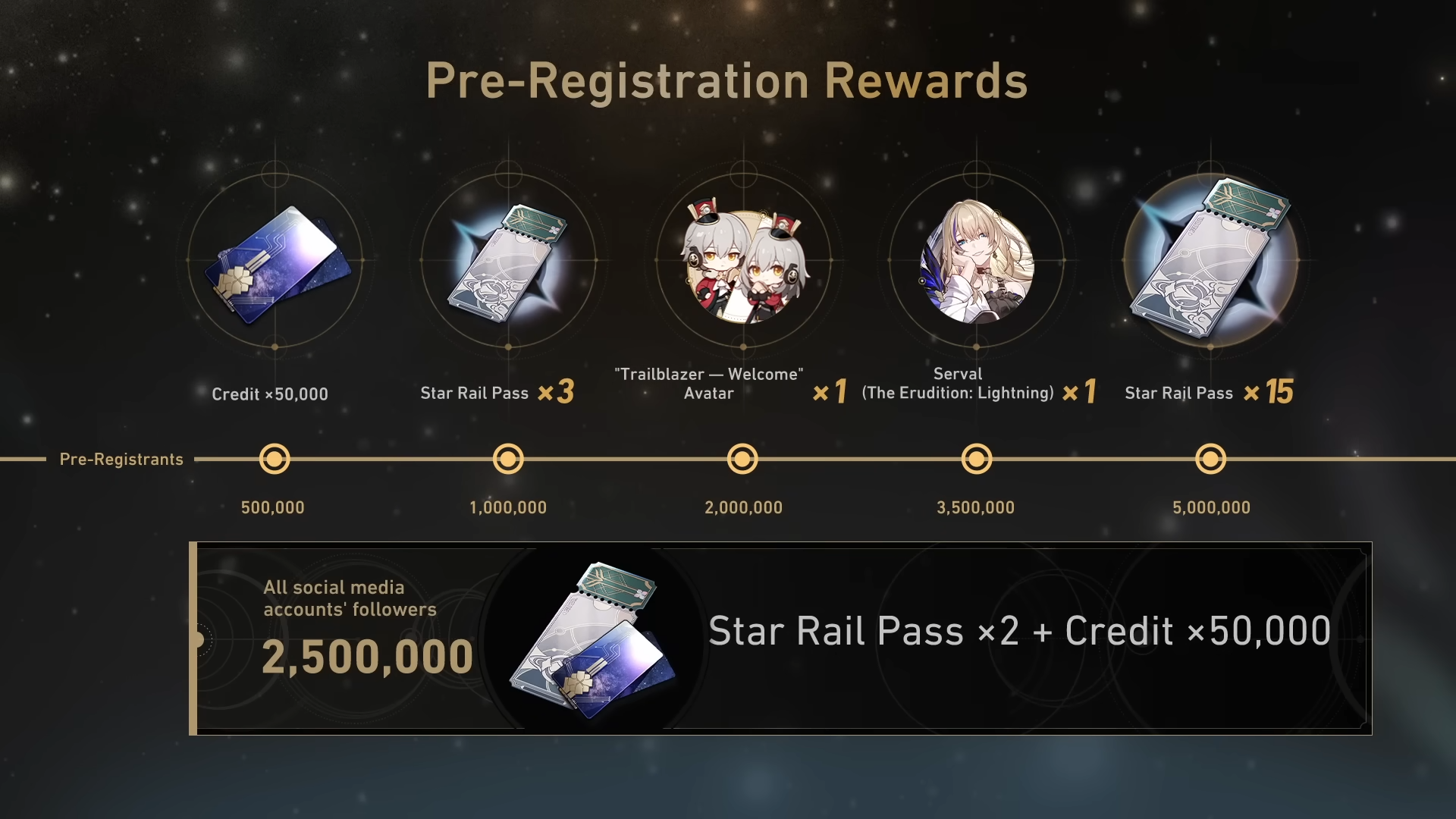Click the Pre-Registrants label on the timeline

pyautogui.click(x=121, y=460)
